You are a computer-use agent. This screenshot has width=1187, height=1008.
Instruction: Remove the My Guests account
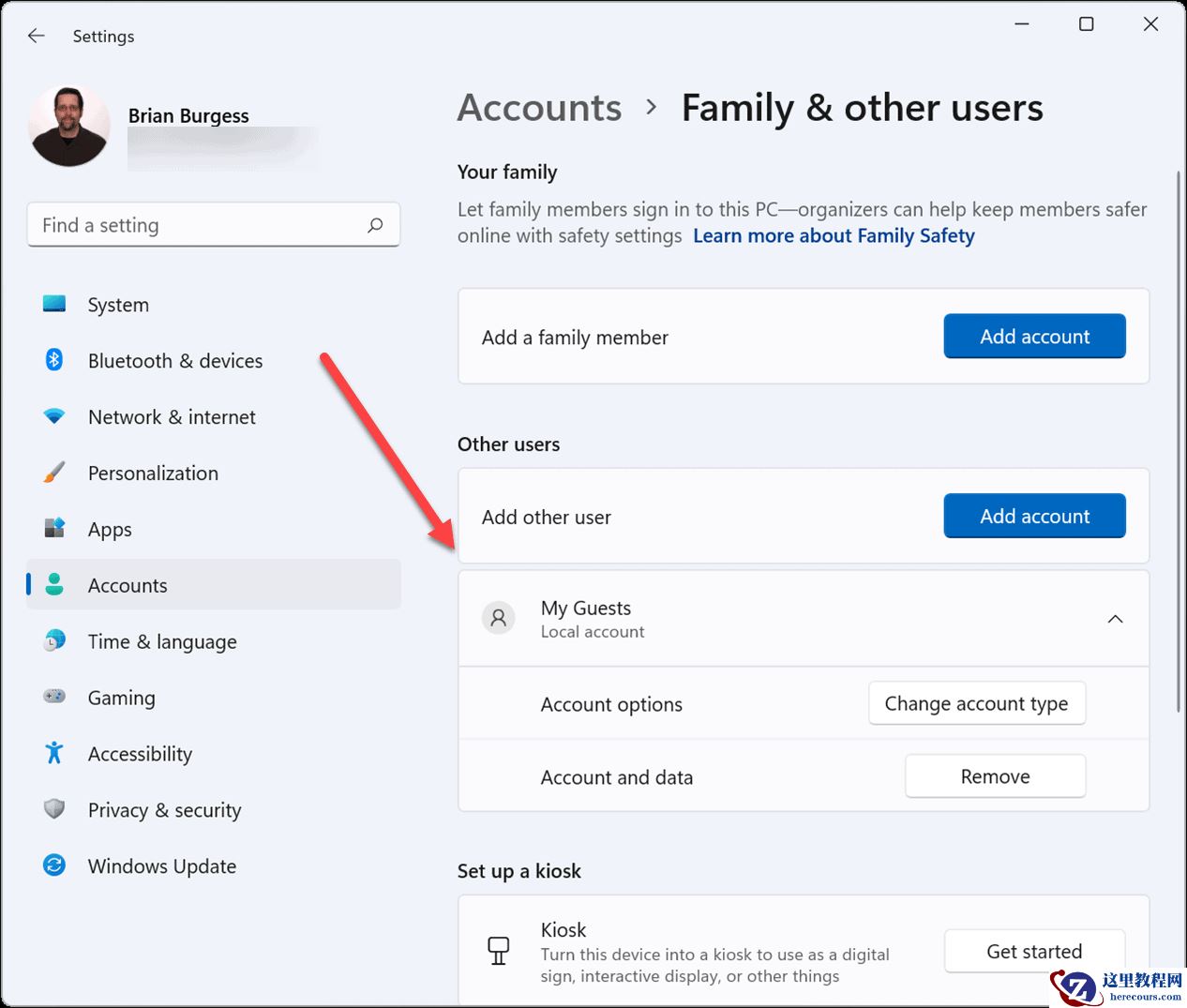tap(995, 776)
